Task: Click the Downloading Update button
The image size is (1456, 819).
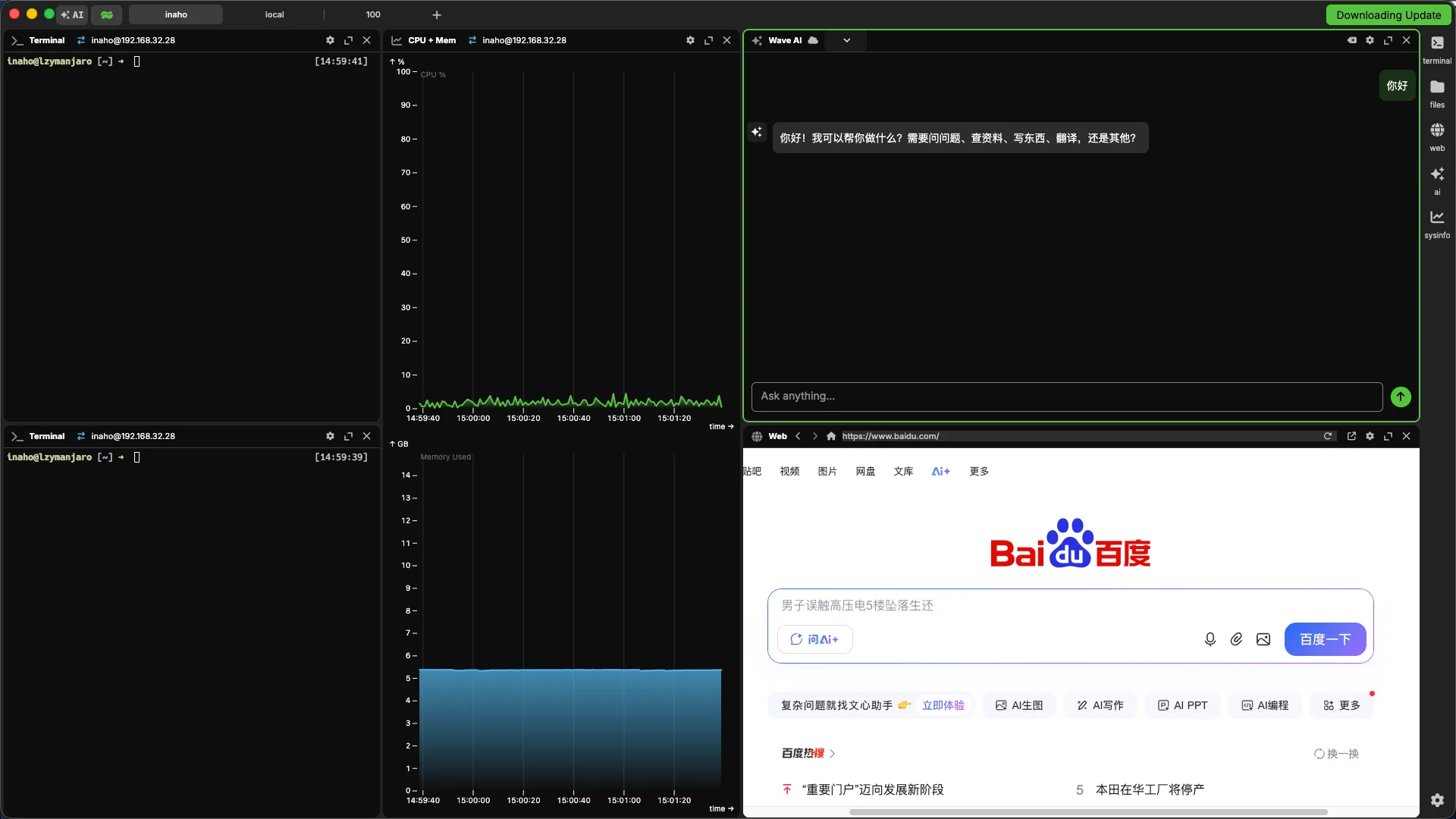Action: (1388, 14)
